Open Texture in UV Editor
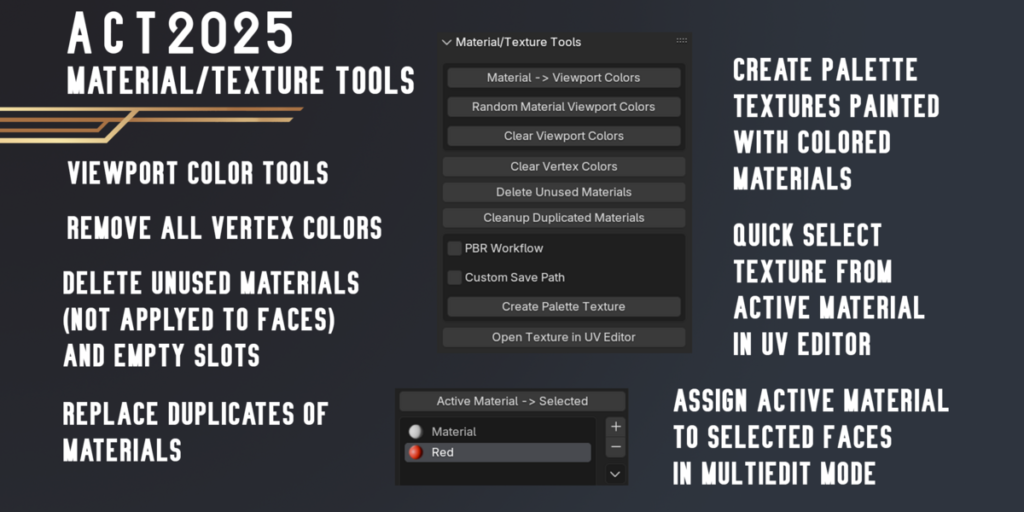This screenshot has width=1024, height=512. click(563, 337)
